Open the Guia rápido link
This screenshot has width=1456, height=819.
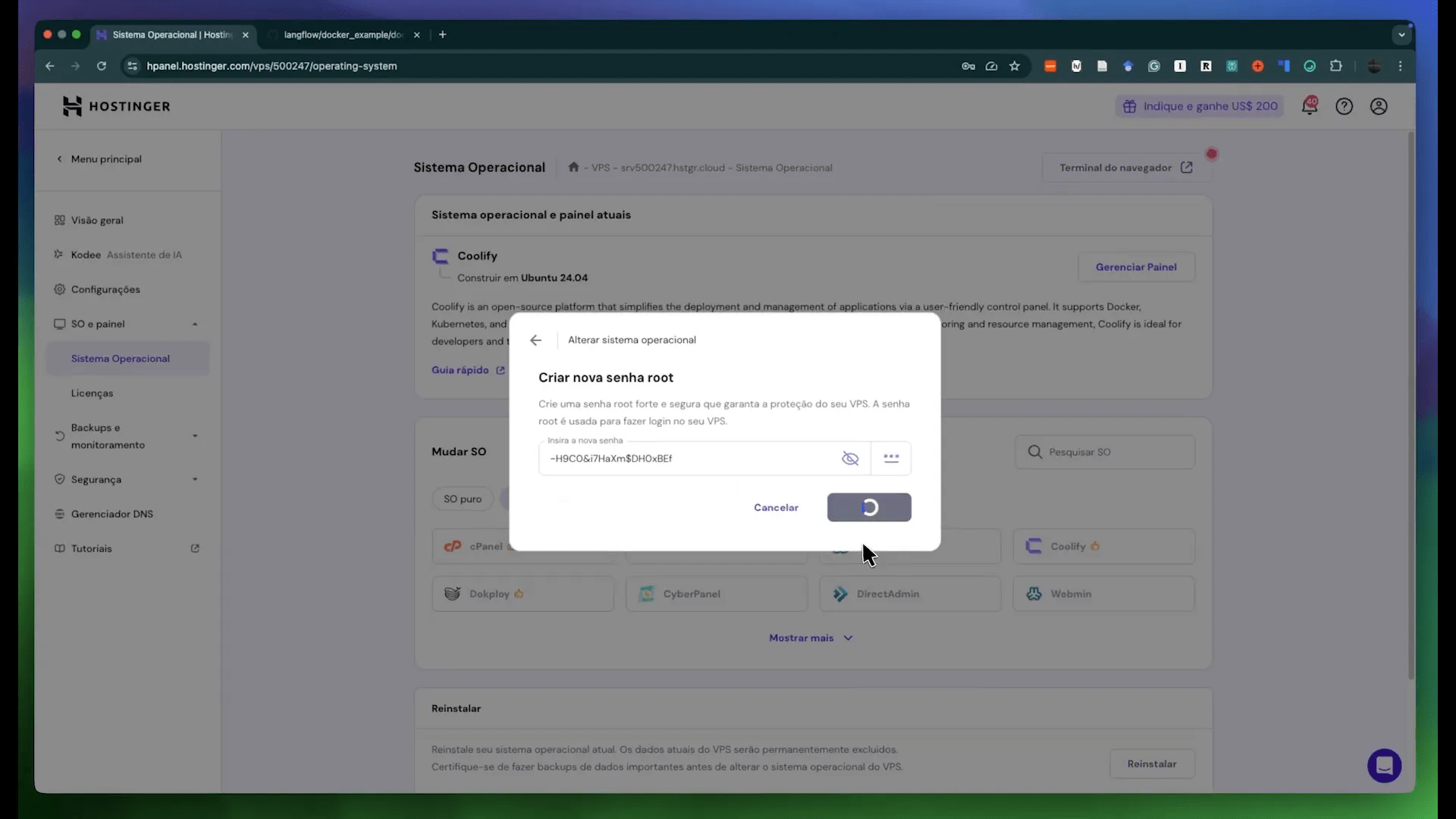468,370
